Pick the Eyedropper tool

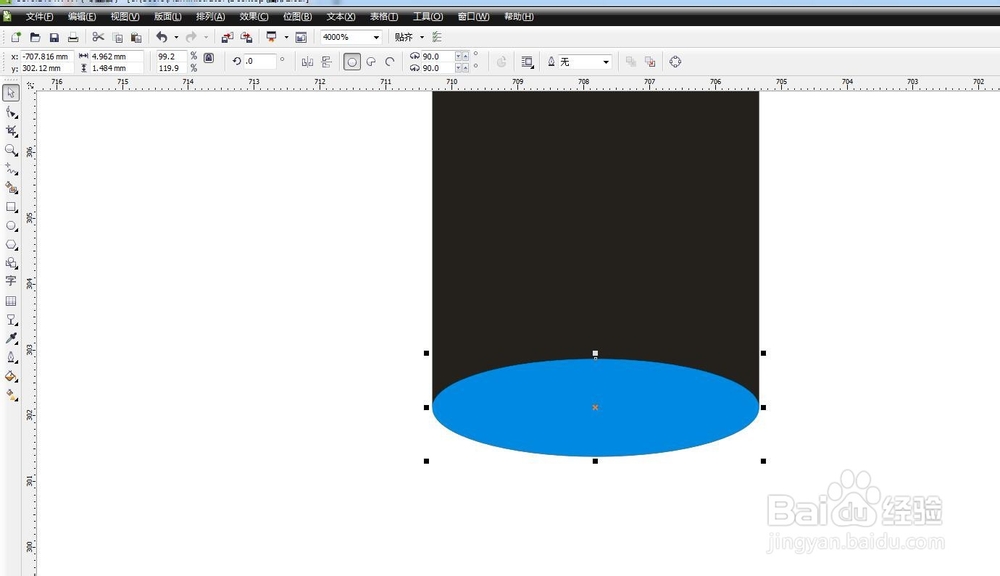pyautogui.click(x=11, y=338)
